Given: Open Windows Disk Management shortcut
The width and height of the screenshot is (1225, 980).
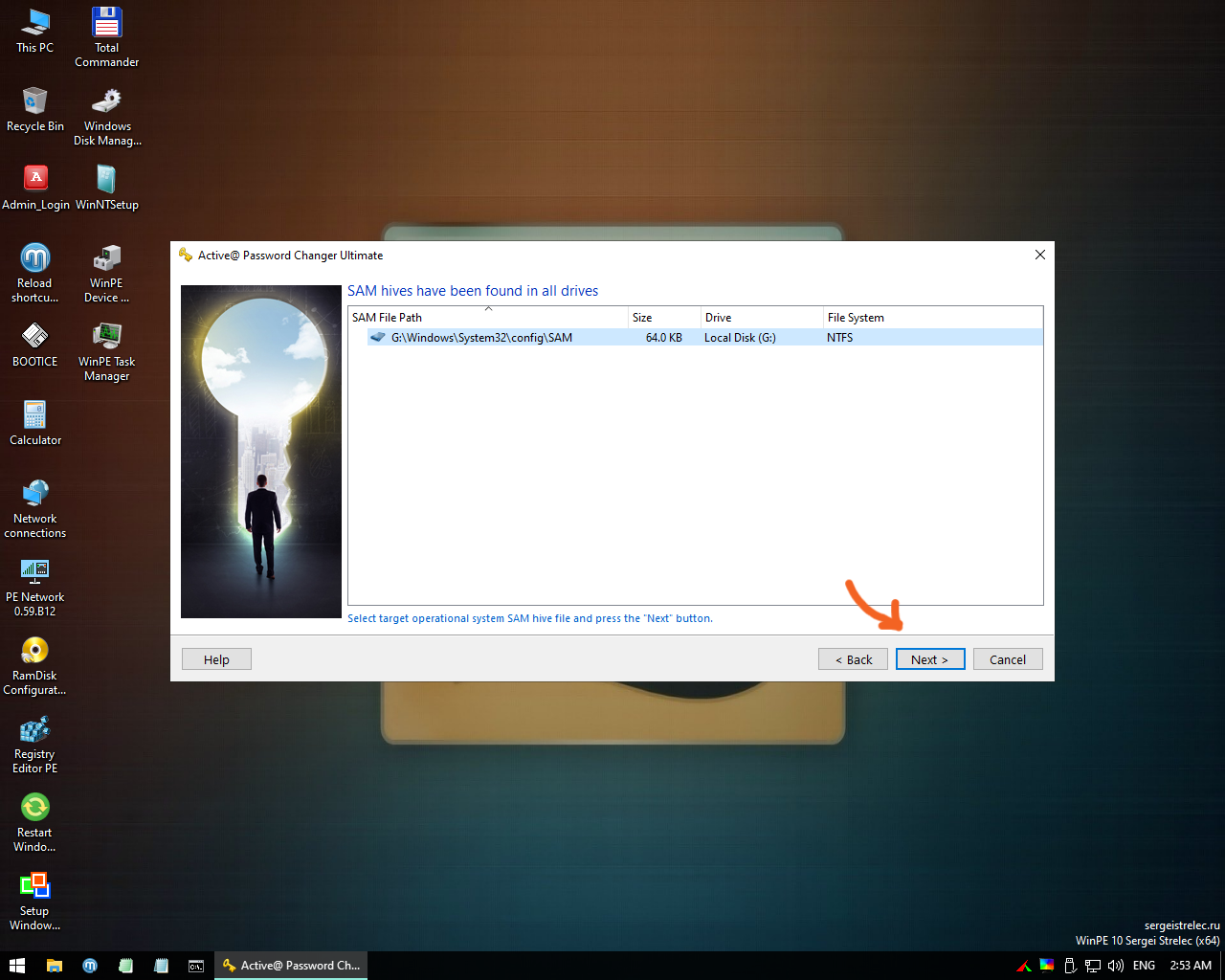Looking at the screenshot, I should 107,116.
